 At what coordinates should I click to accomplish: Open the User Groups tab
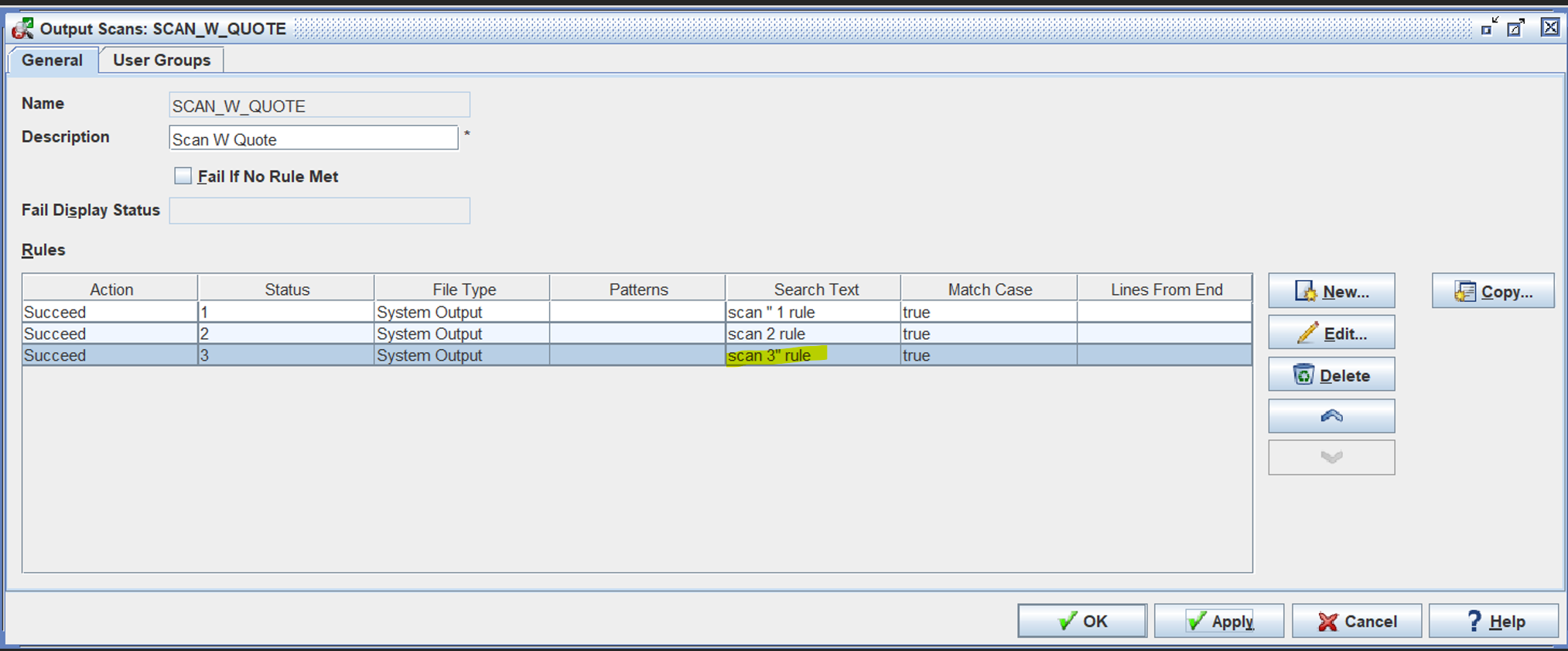162,60
